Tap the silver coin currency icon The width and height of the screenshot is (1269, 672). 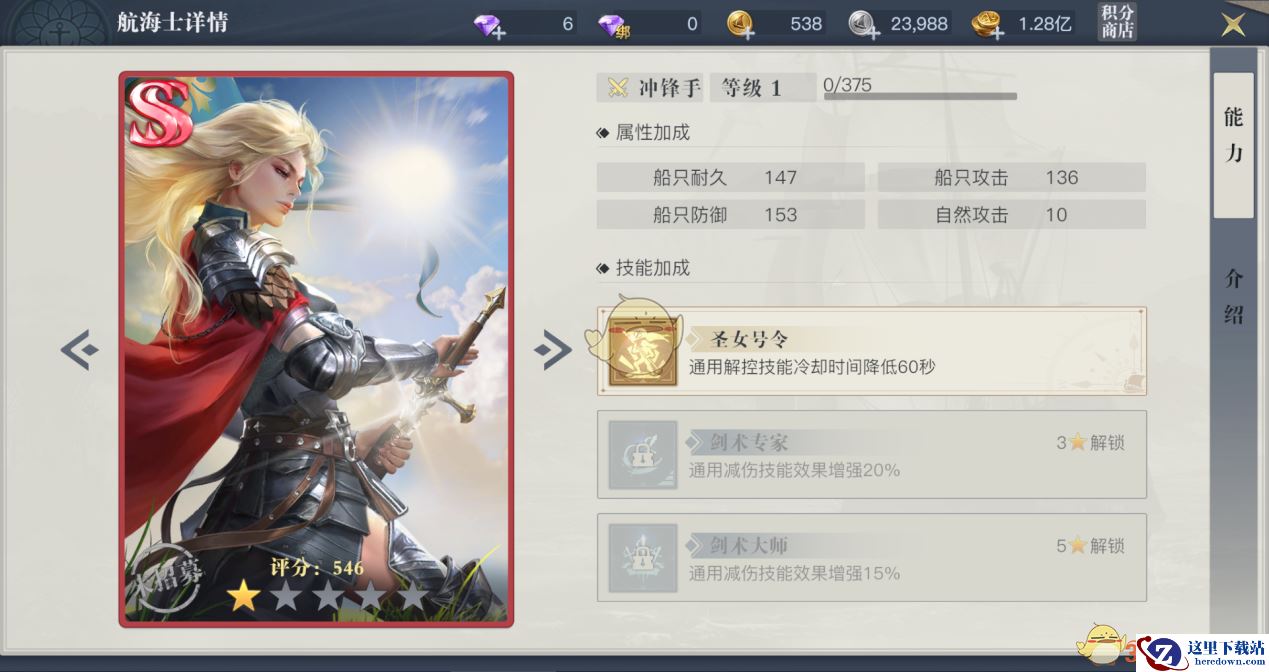click(865, 23)
